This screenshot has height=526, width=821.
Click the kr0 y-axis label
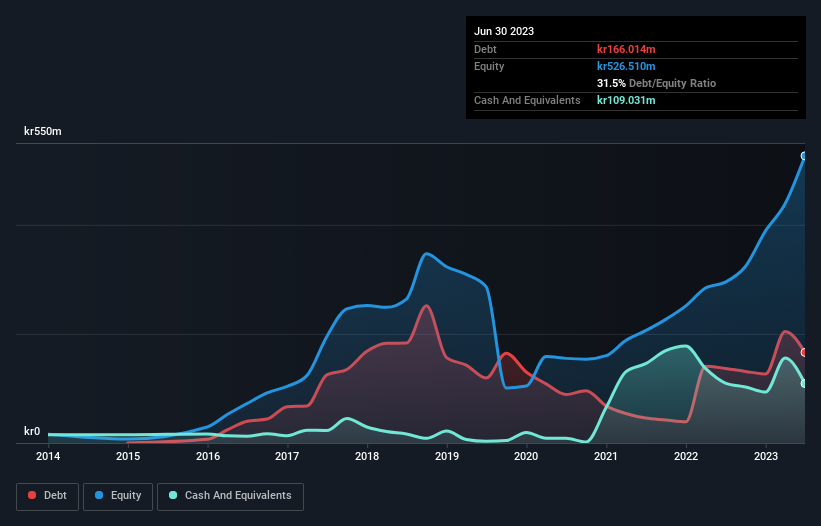(x=32, y=431)
